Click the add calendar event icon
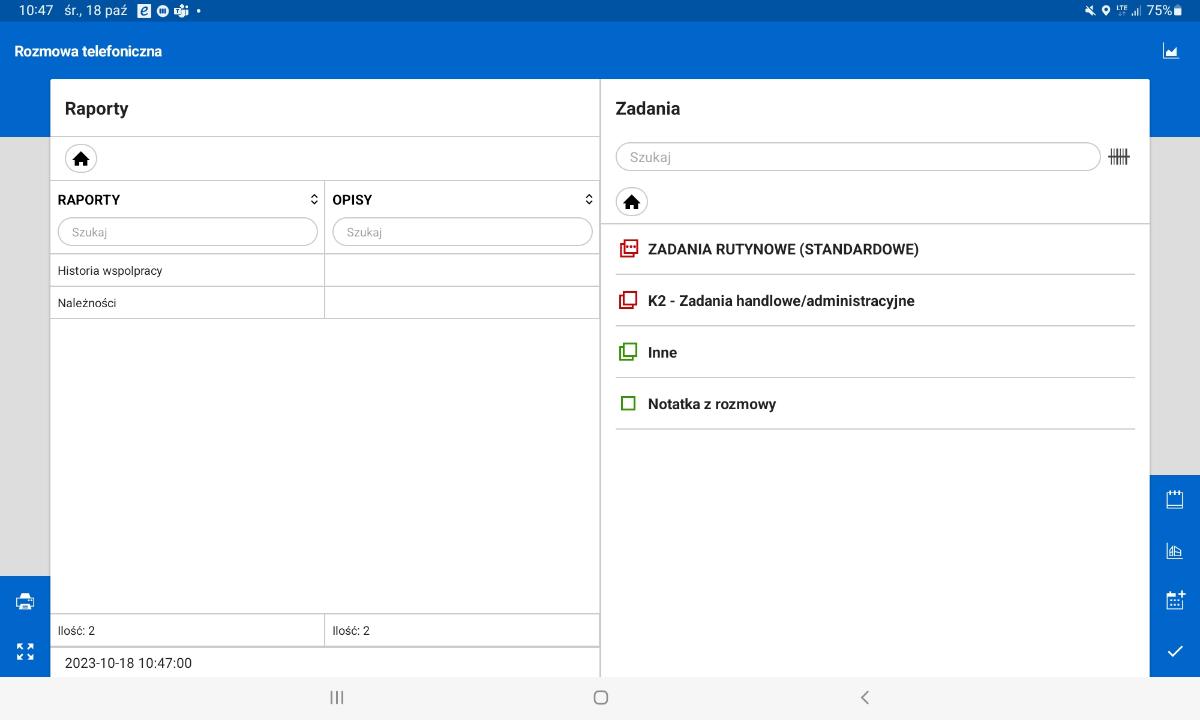Viewport: 1200px width, 720px height. [x=1174, y=601]
